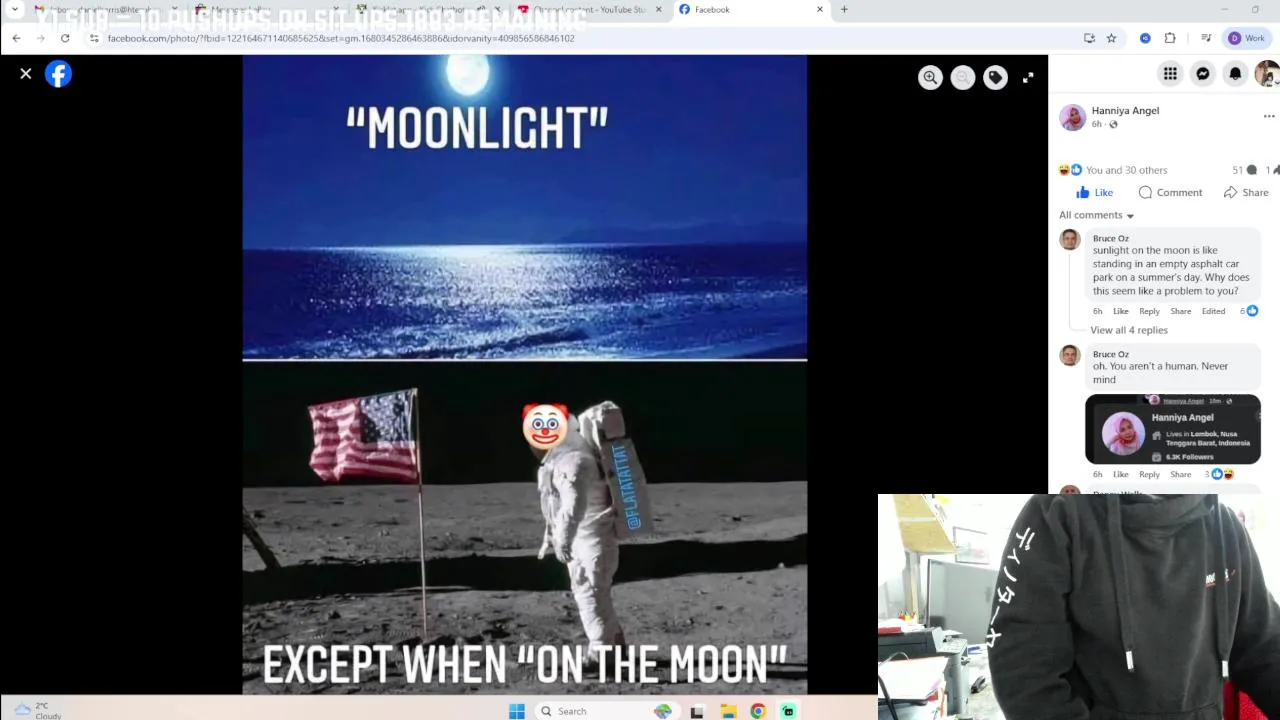
Task: Open the green app icon on taskbar
Action: point(788,711)
